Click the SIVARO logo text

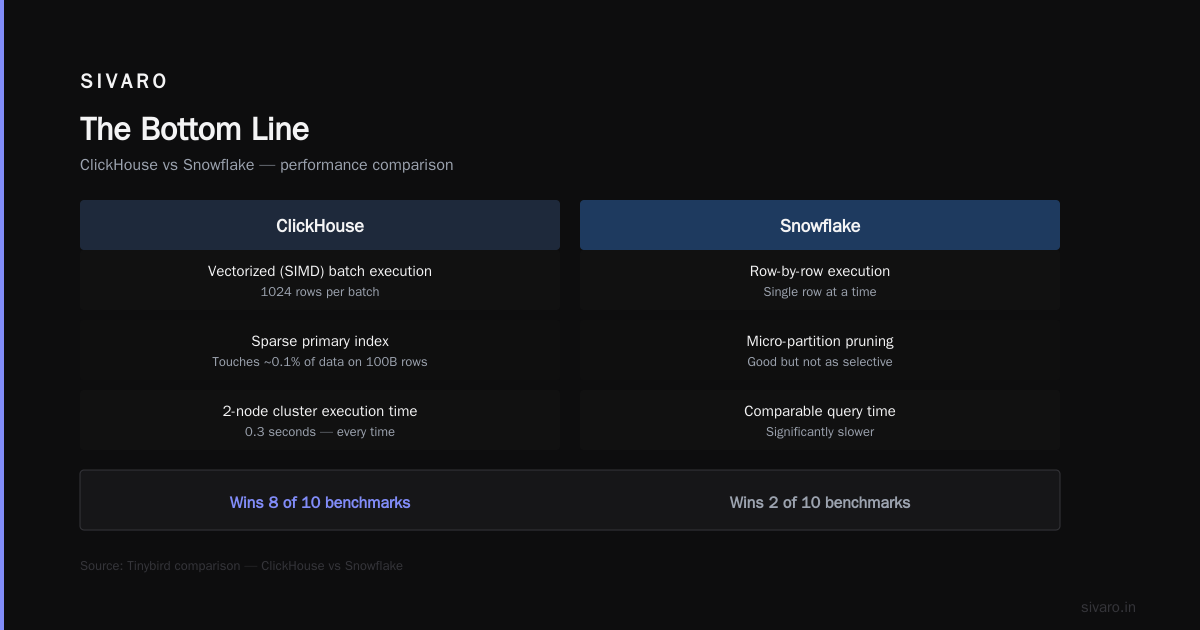click(124, 82)
